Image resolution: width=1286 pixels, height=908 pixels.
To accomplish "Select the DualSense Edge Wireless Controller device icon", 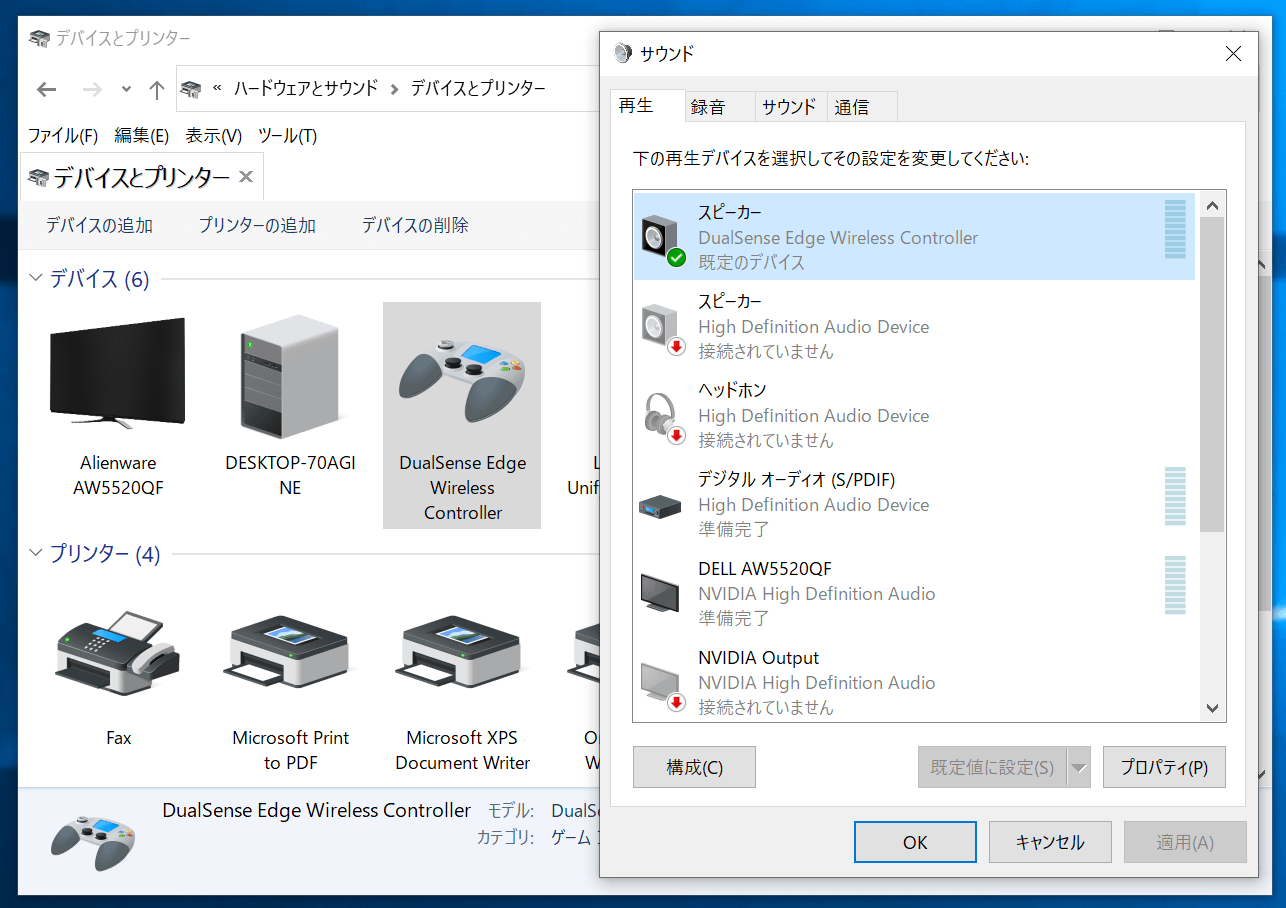I will point(462,380).
